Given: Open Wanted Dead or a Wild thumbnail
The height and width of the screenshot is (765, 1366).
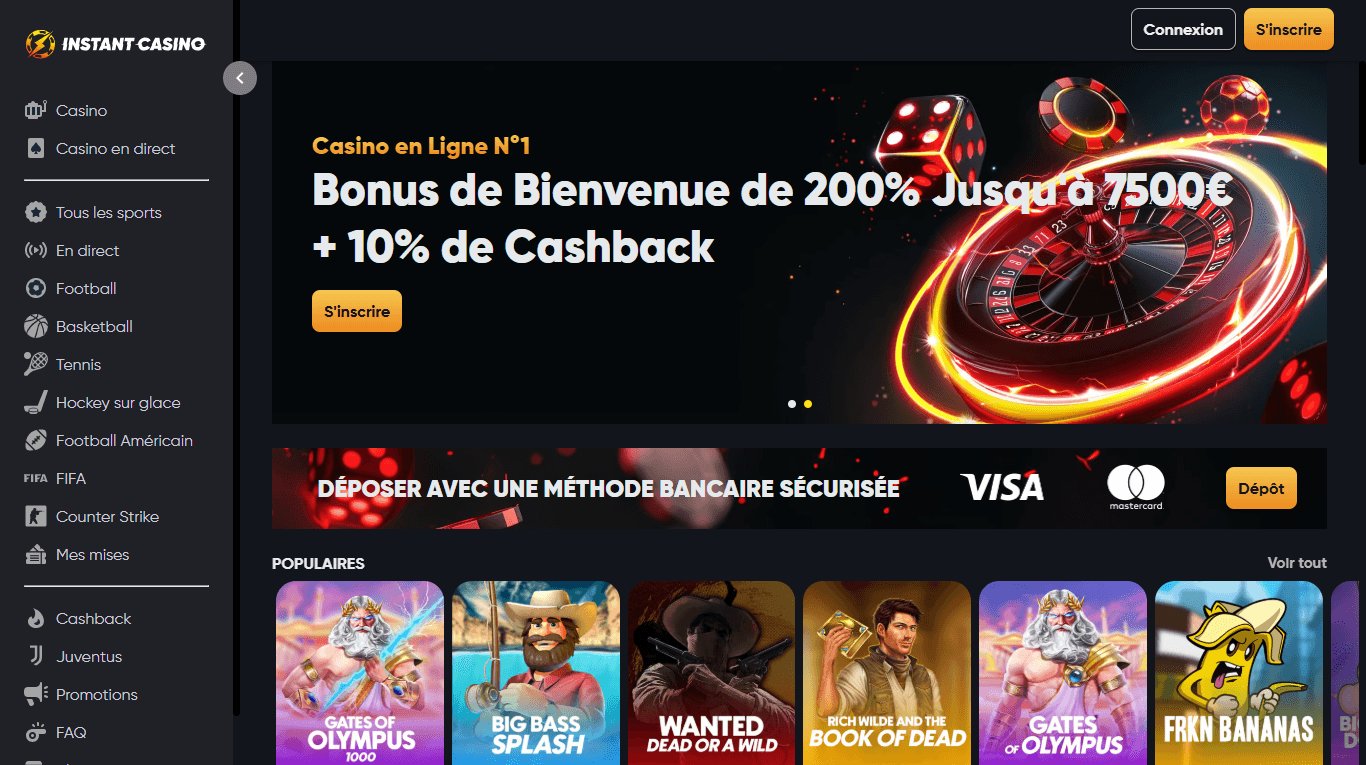Looking at the screenshot, I should 711,673.
